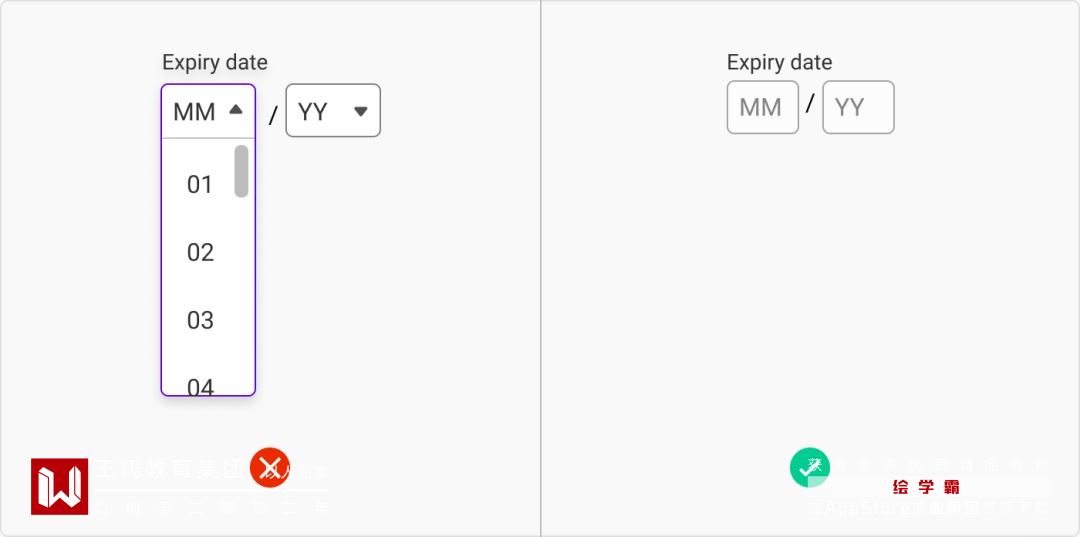Click the MM label in the open dropdown
The width and height of the screenshot is (1080, 537).
[194, 112]
